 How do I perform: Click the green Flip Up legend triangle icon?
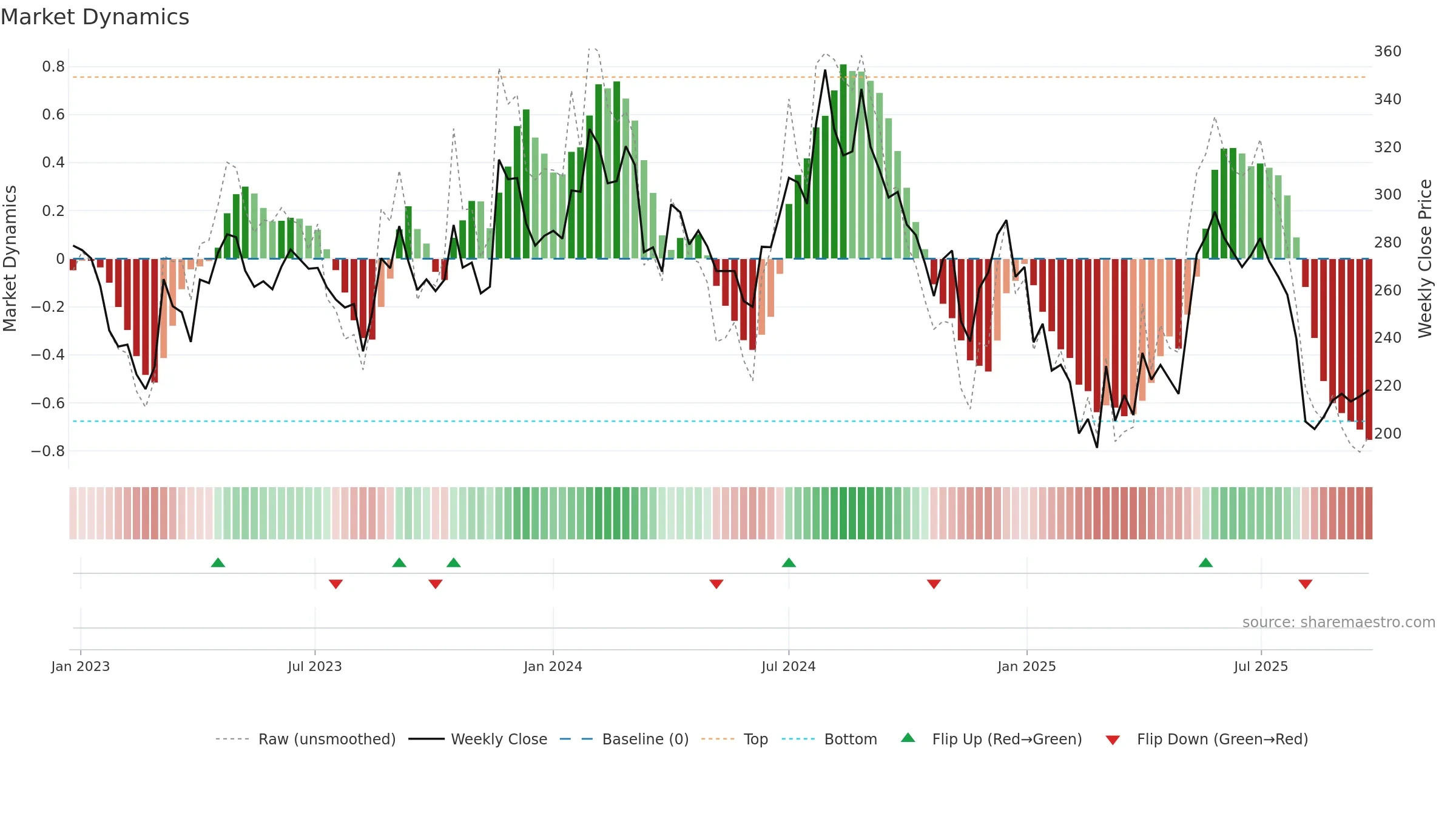908,738
